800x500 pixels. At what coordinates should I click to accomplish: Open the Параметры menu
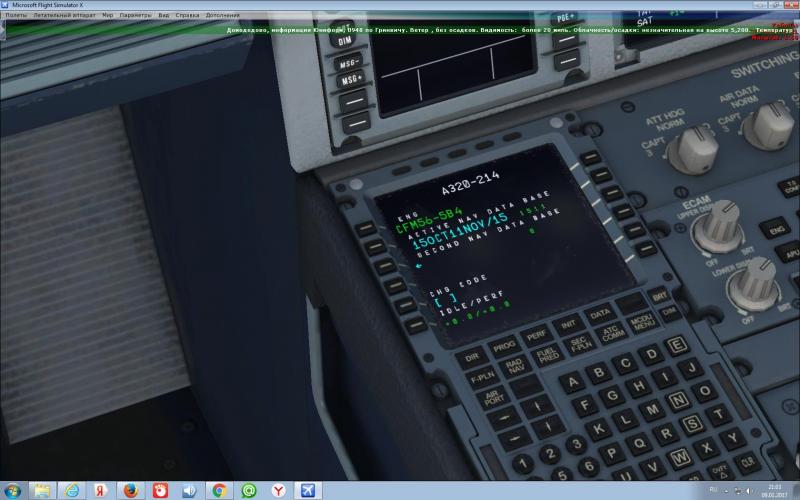[x=136, y=15]
